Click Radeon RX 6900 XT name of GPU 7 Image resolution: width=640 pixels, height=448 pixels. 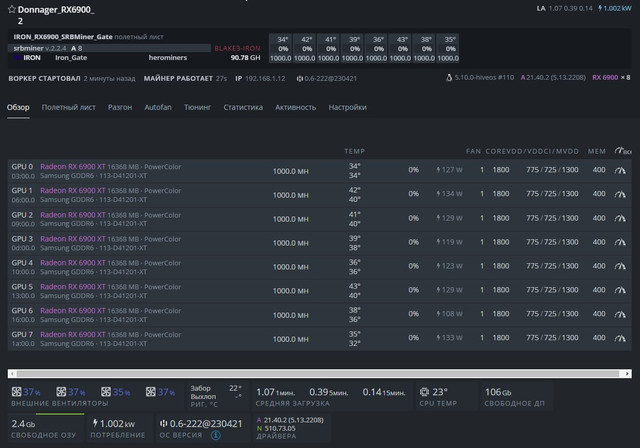[x=73, y=334]
